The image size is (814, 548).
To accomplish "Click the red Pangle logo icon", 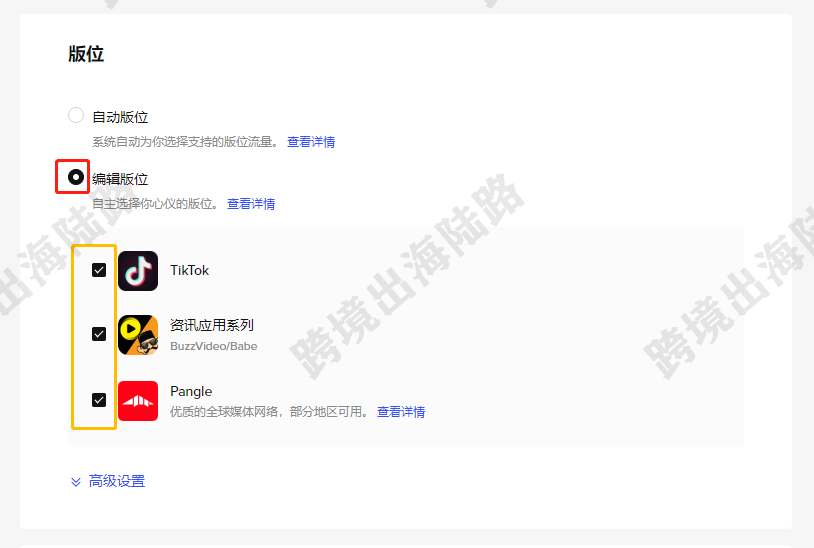I will [x=138, y=401].
